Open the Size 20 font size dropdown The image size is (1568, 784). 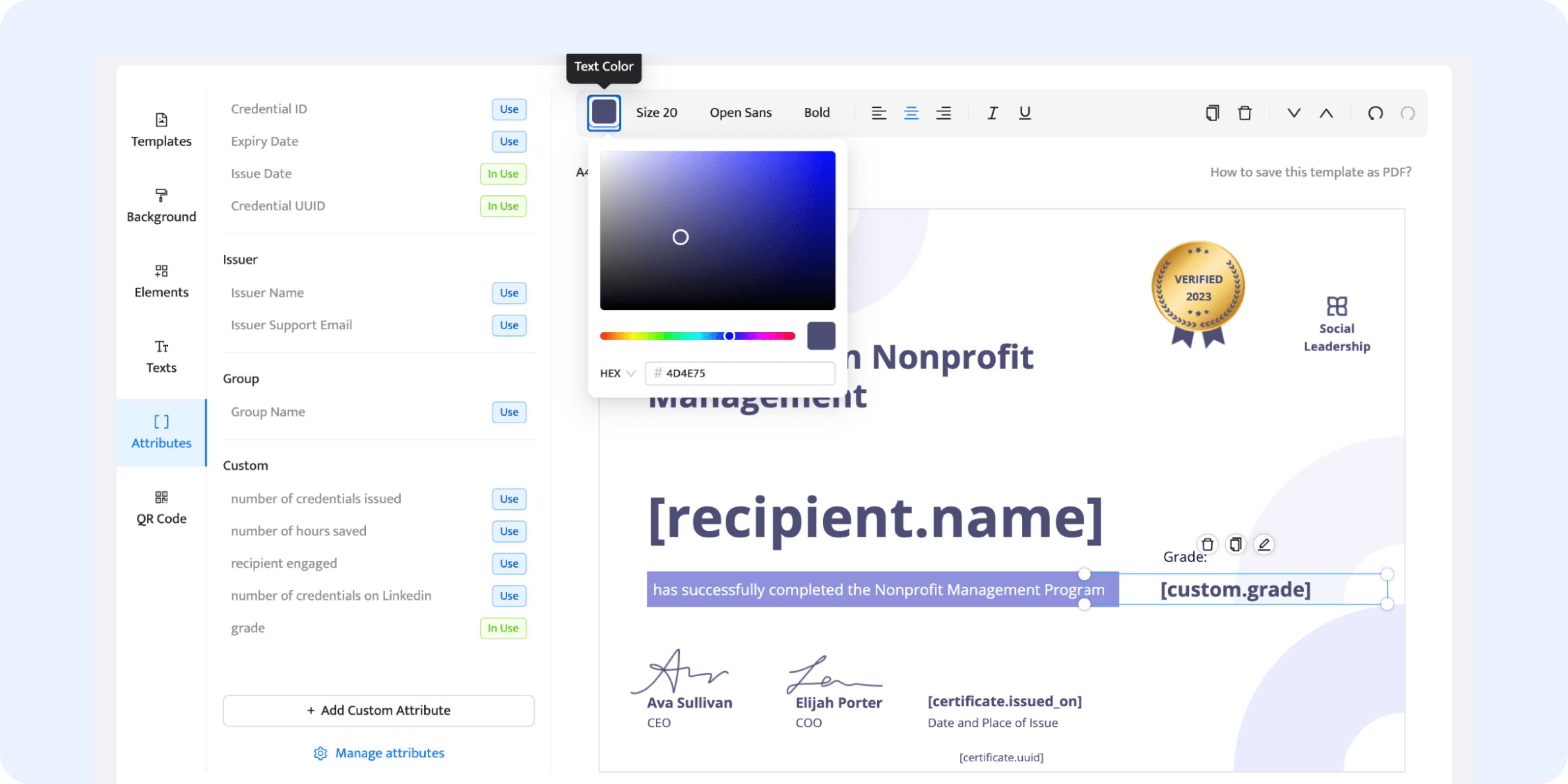[656, 113]
